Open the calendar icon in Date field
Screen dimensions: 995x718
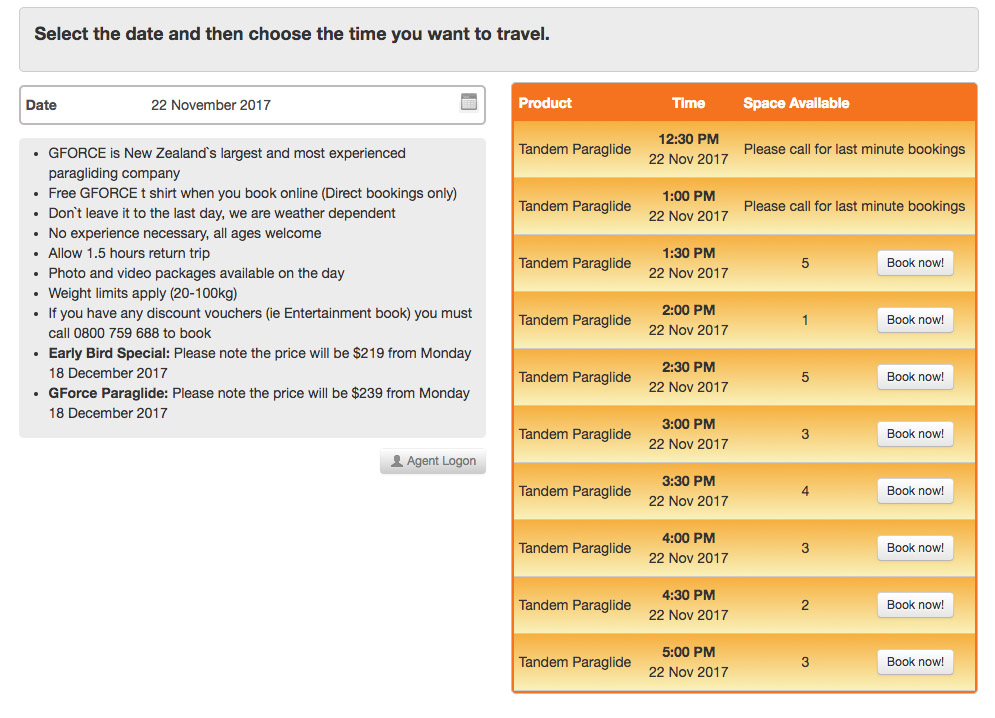(469, 102)
